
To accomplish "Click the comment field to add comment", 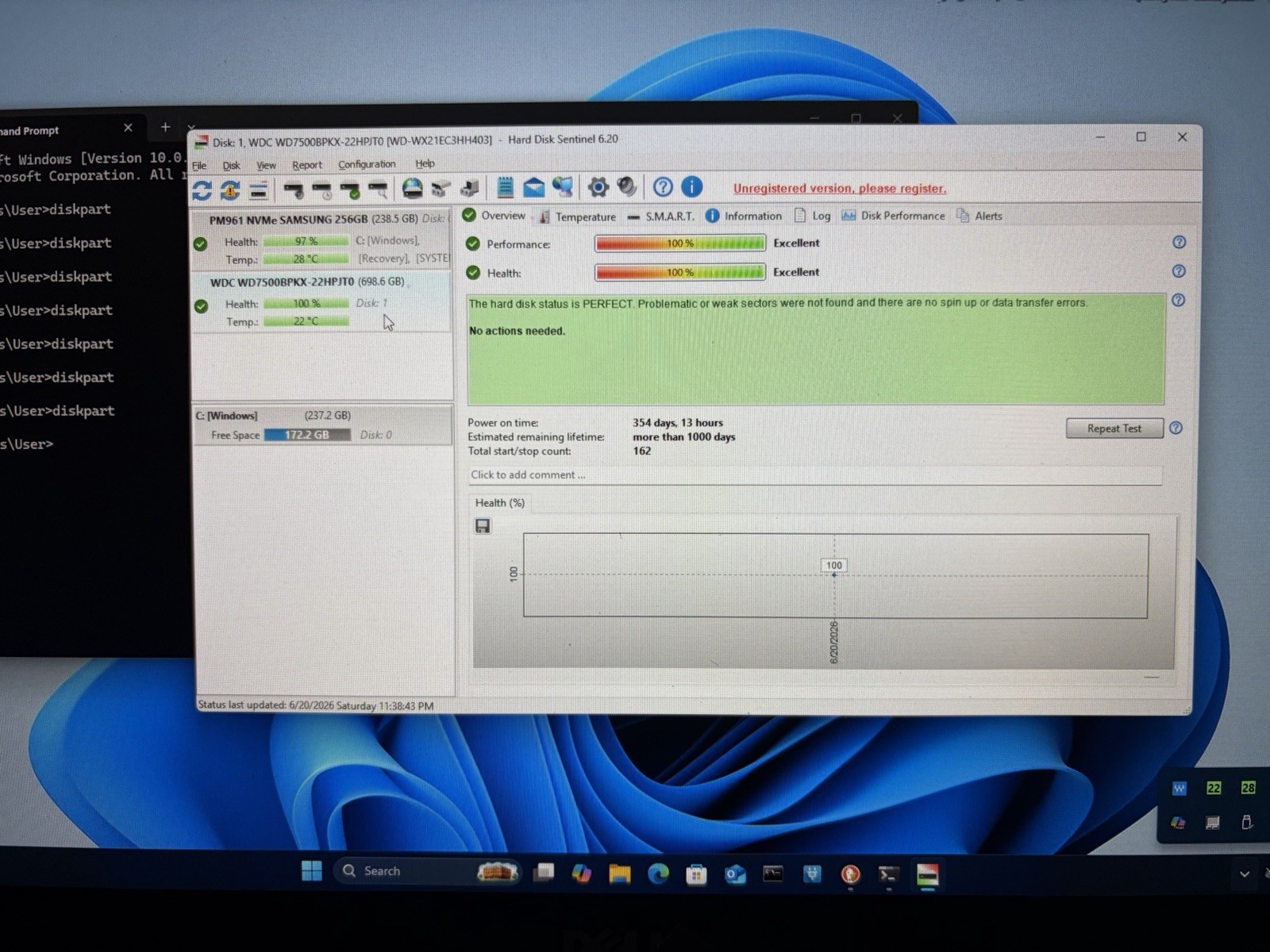I will click(815, 475).
